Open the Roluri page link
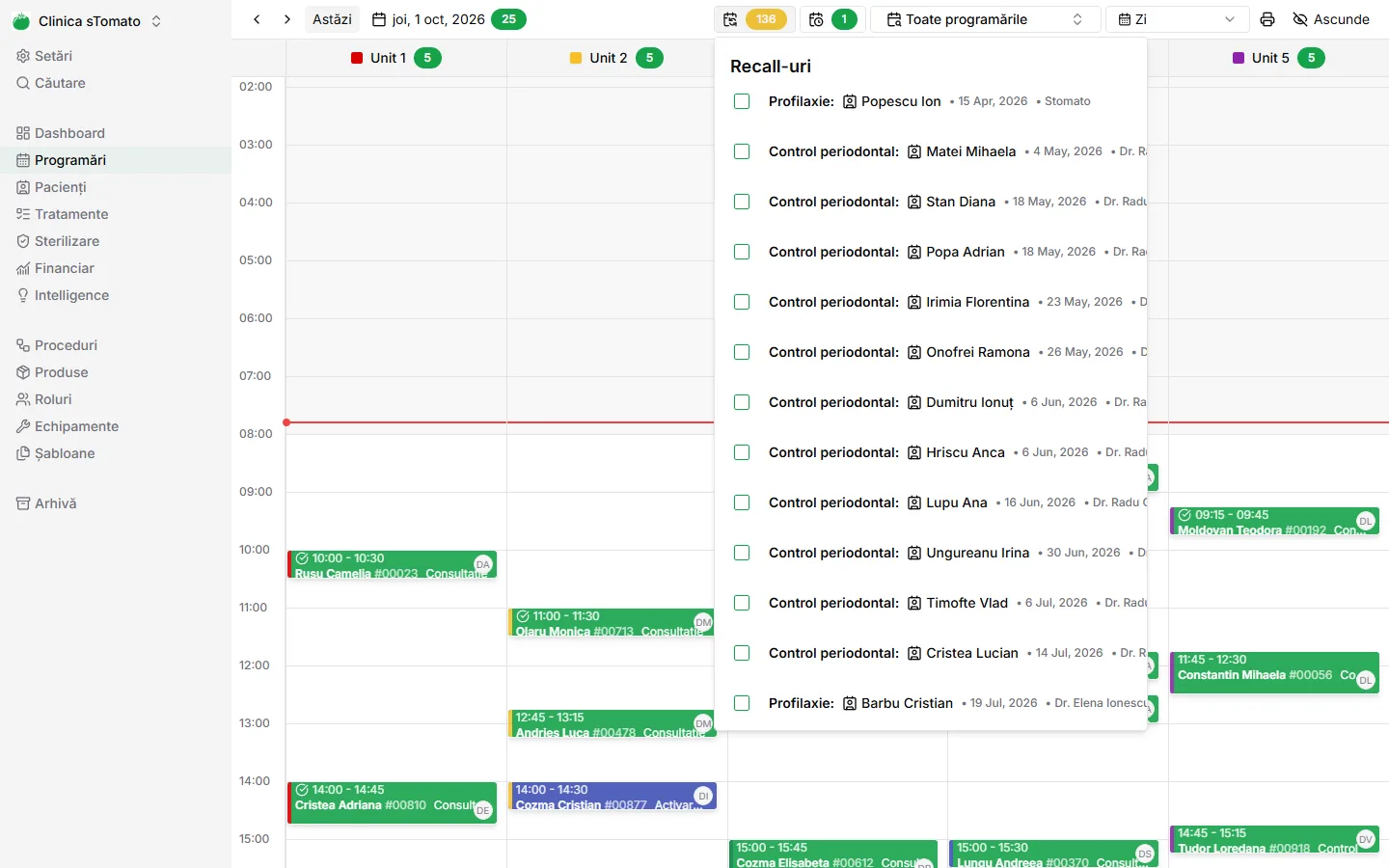 point(116,399)
